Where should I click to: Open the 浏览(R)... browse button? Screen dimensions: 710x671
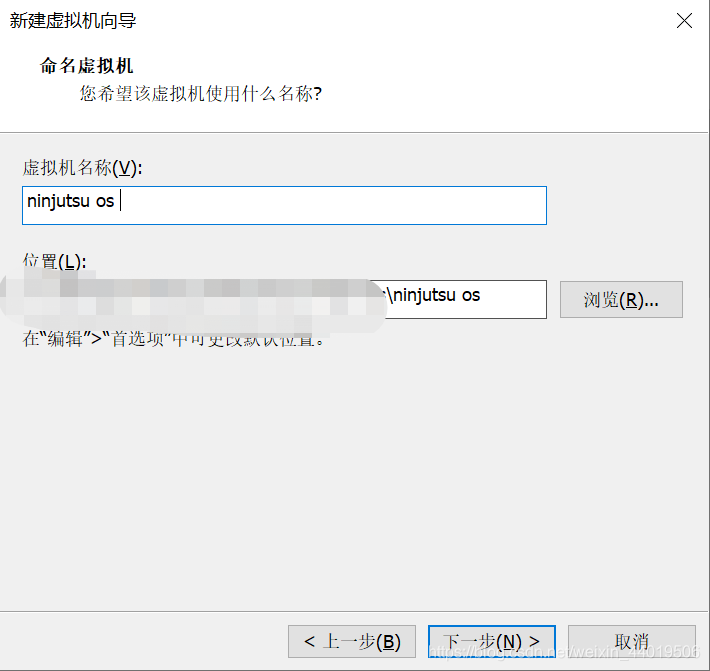pyautogui.click(x=621, y=299)
